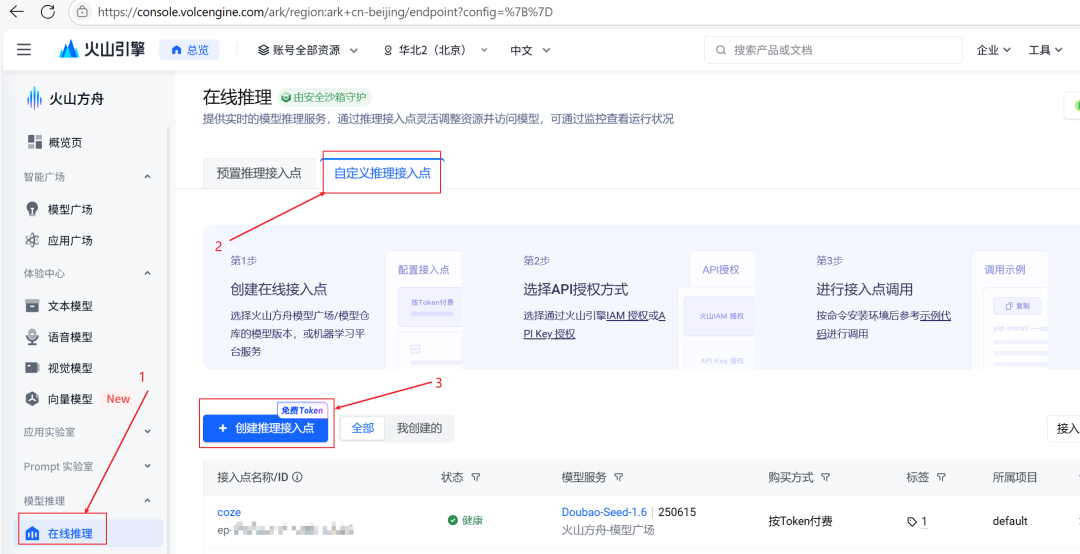The width and height of the screenshot is (1080, 554).
Task: Reload the browser page
Action: (48, 11)
